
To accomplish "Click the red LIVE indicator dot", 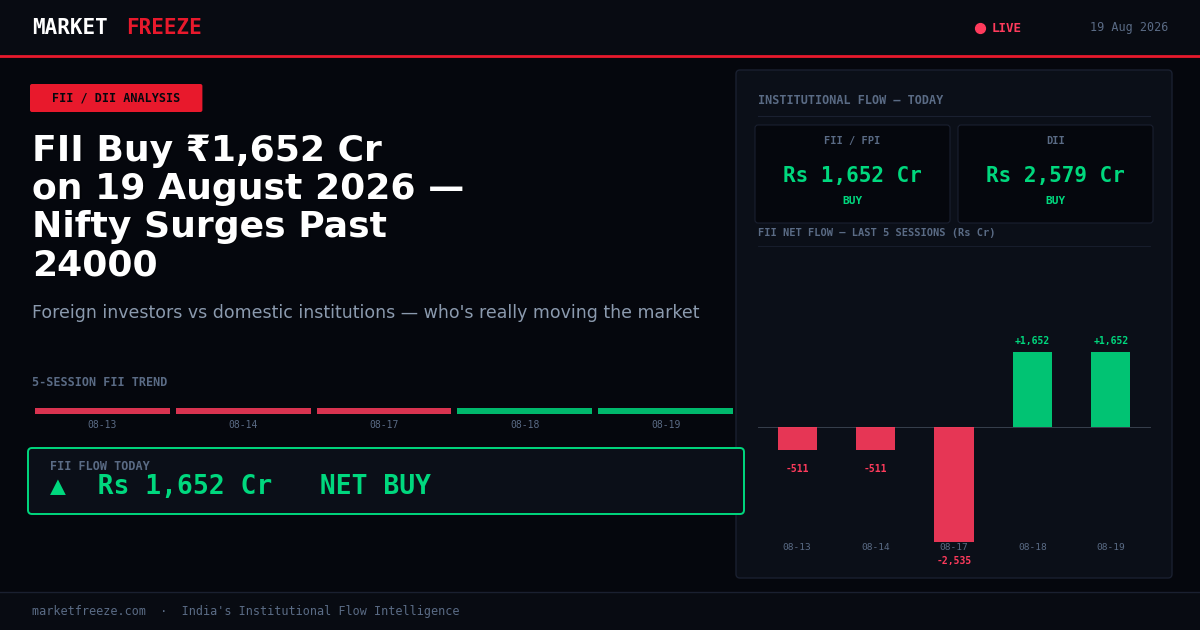I will point(980,28).
